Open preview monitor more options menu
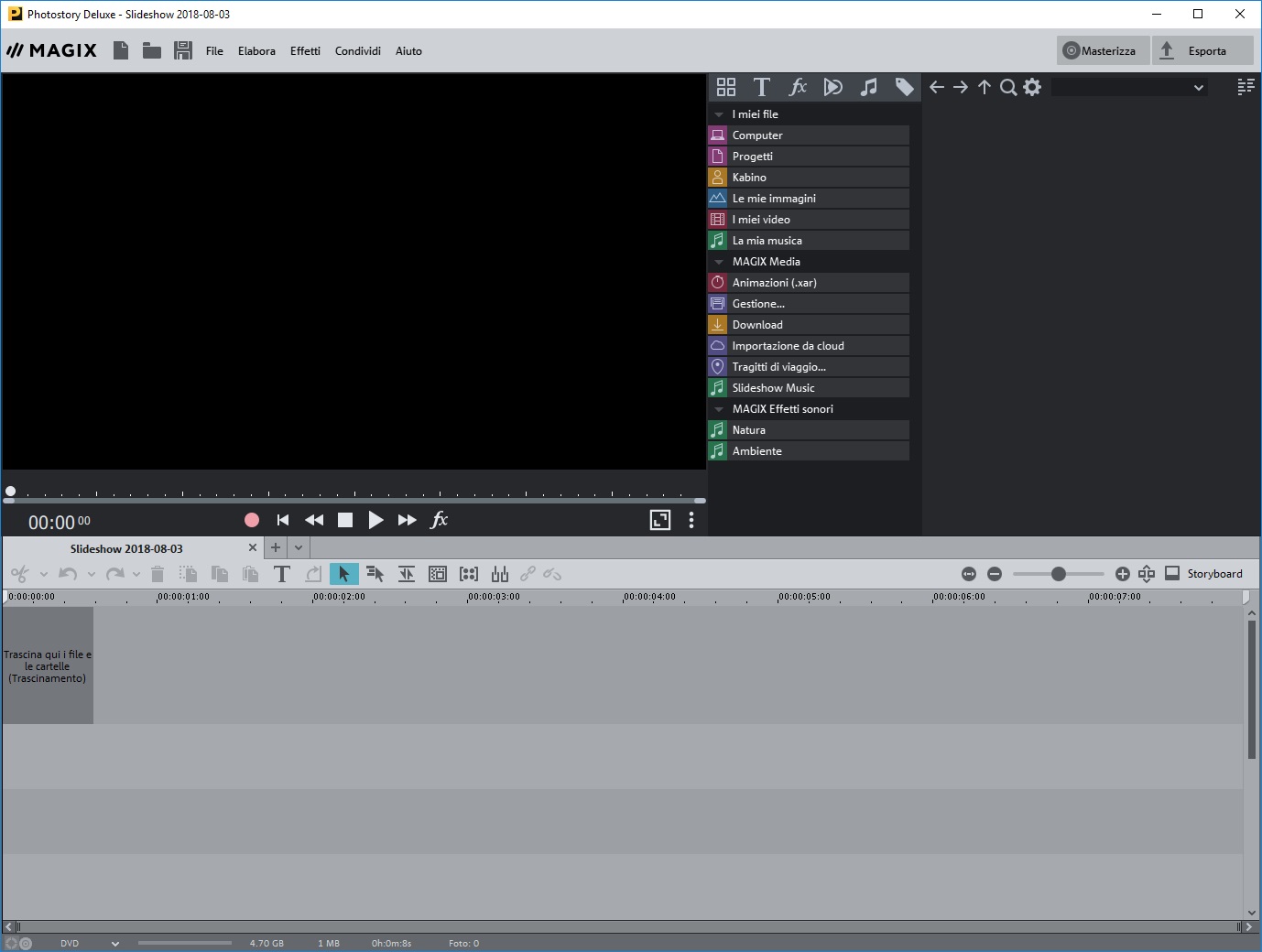 [691, 520]
